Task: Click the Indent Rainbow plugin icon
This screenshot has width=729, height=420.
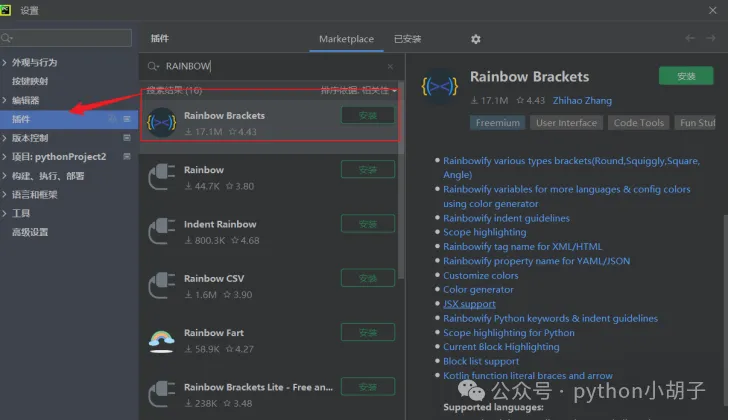Action: pyautogui.click(x=162, y=232)
